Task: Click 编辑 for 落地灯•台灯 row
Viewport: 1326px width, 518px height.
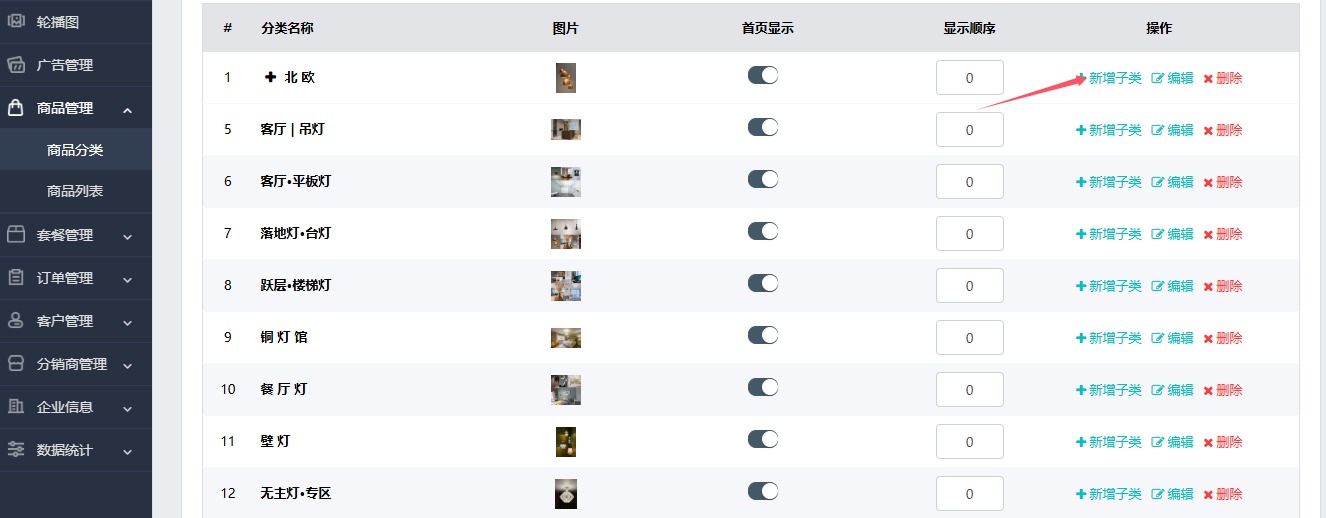Action: click(x=1173, y=234)
